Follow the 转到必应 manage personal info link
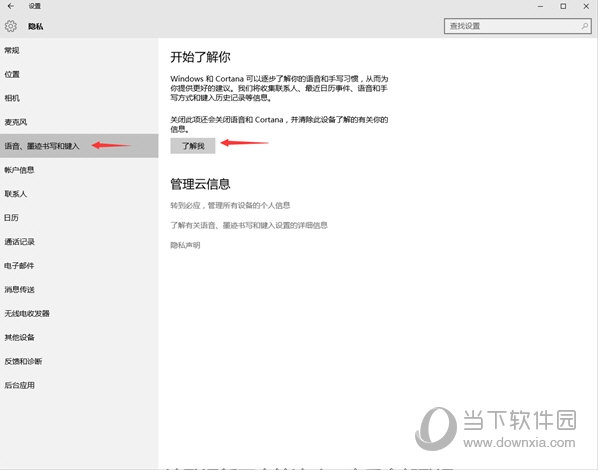 tap(230, 205)
